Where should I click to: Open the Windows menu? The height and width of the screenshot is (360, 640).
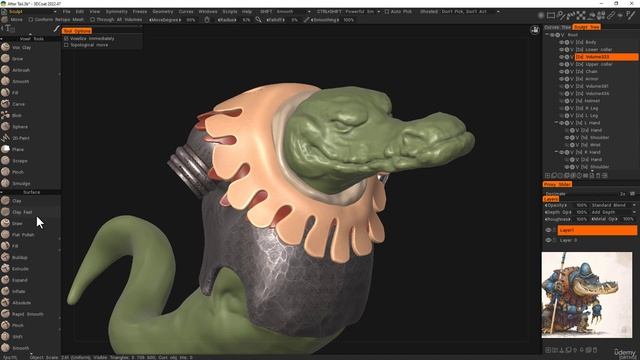pos(208,12)
